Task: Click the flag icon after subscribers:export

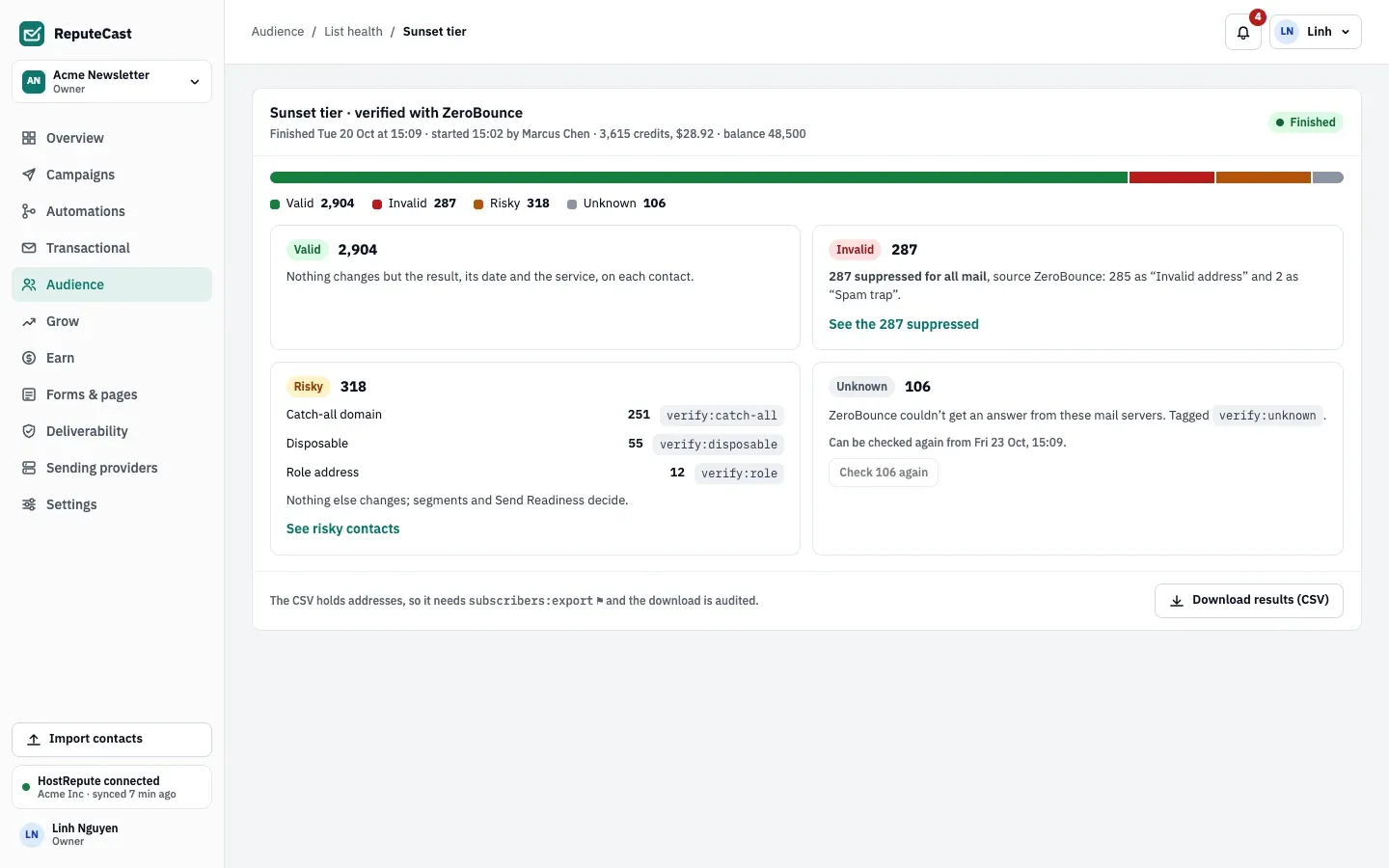Action: pyautogui.click(x=600, y=601)
